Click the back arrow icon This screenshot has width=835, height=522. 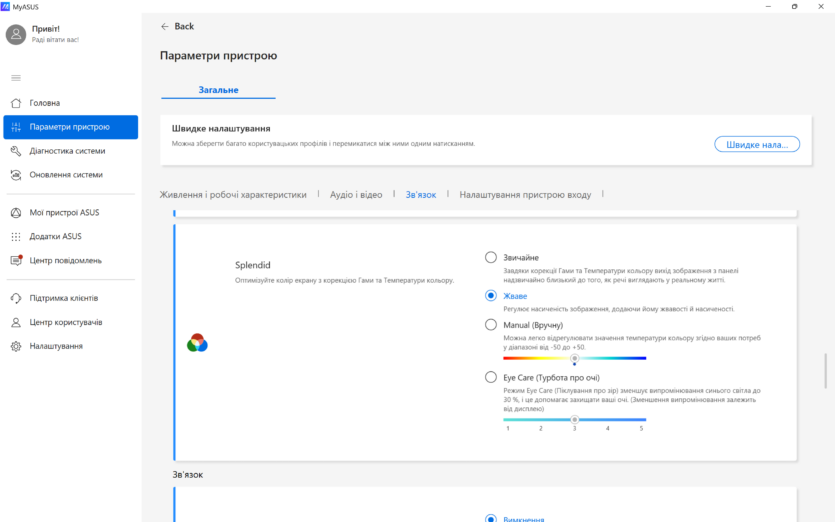click(165, 26)
